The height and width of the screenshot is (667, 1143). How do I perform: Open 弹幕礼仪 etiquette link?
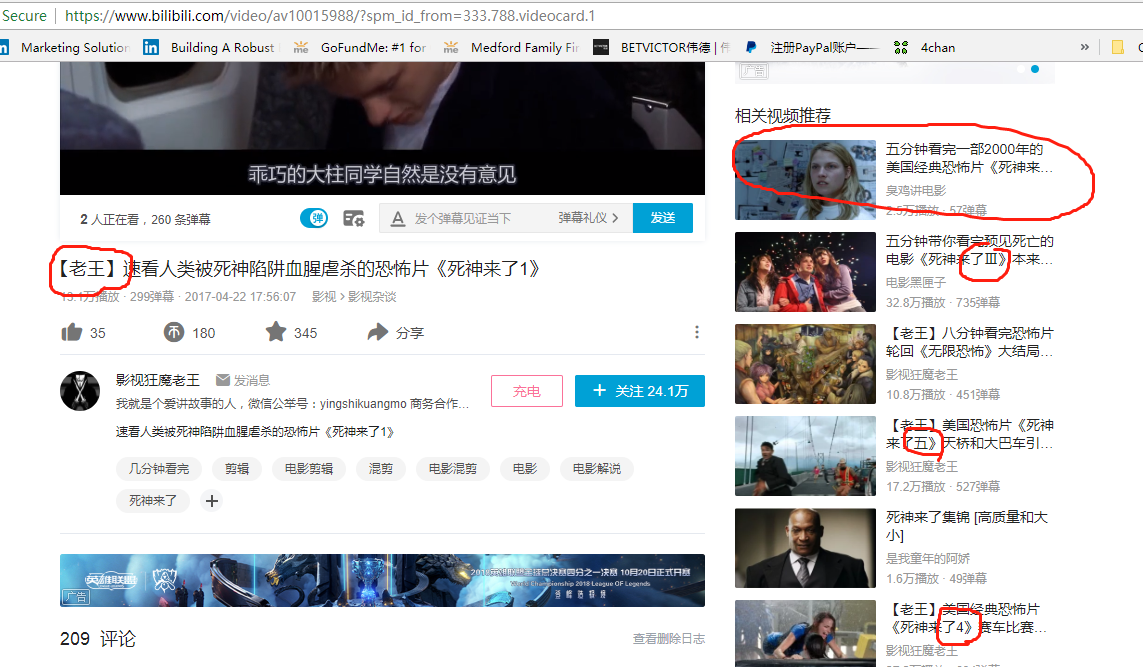588,218
